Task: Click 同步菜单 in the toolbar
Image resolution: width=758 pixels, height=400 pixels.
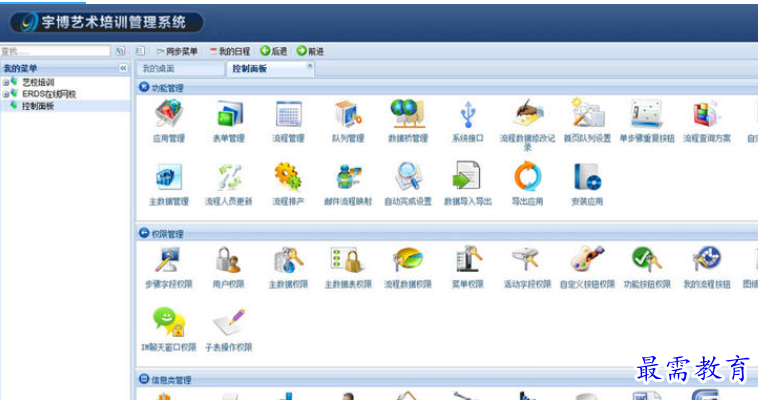Action: pyautogui.click(x=177, y=51)
